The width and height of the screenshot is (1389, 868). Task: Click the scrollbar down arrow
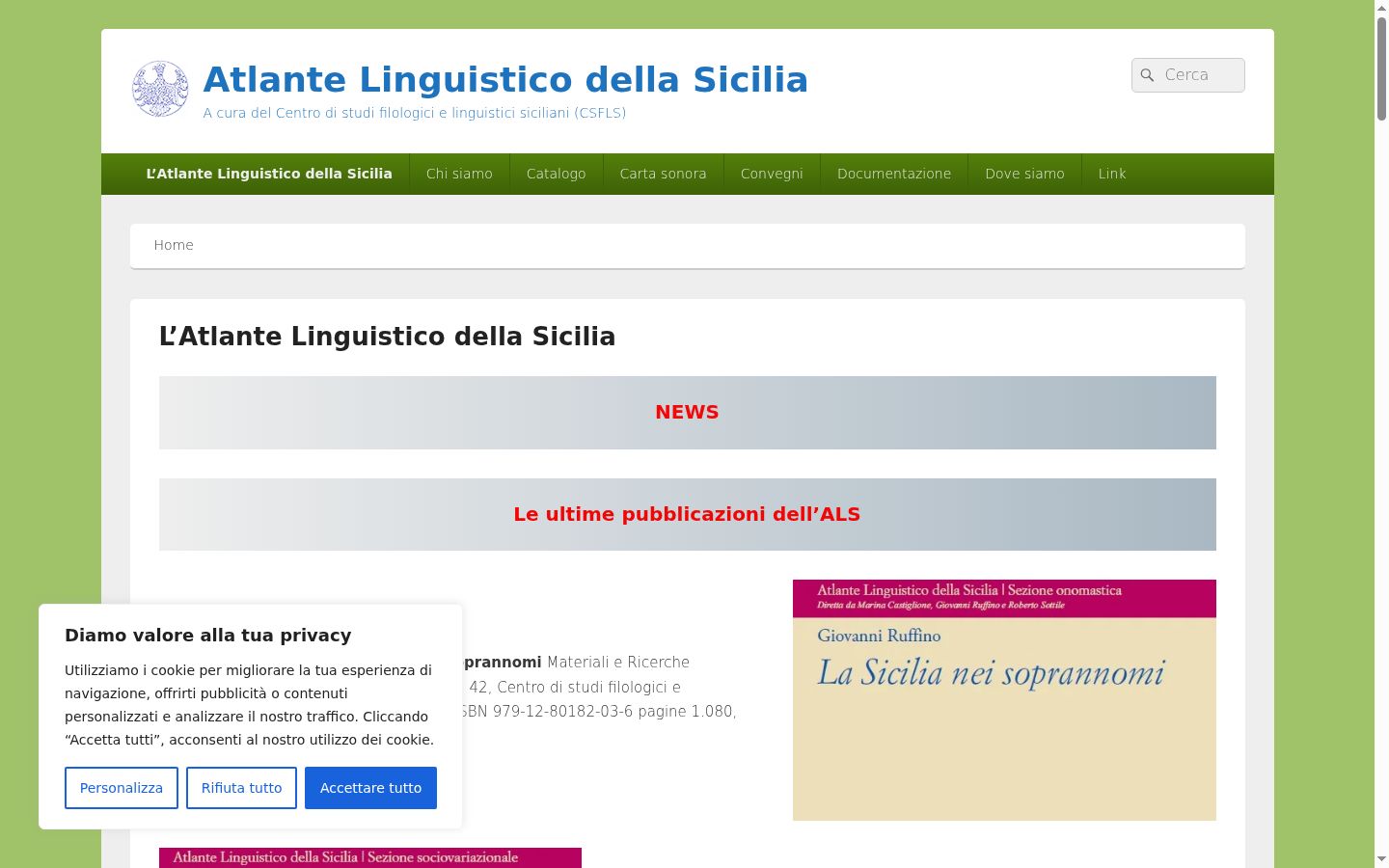click(x=1381, y=859)
